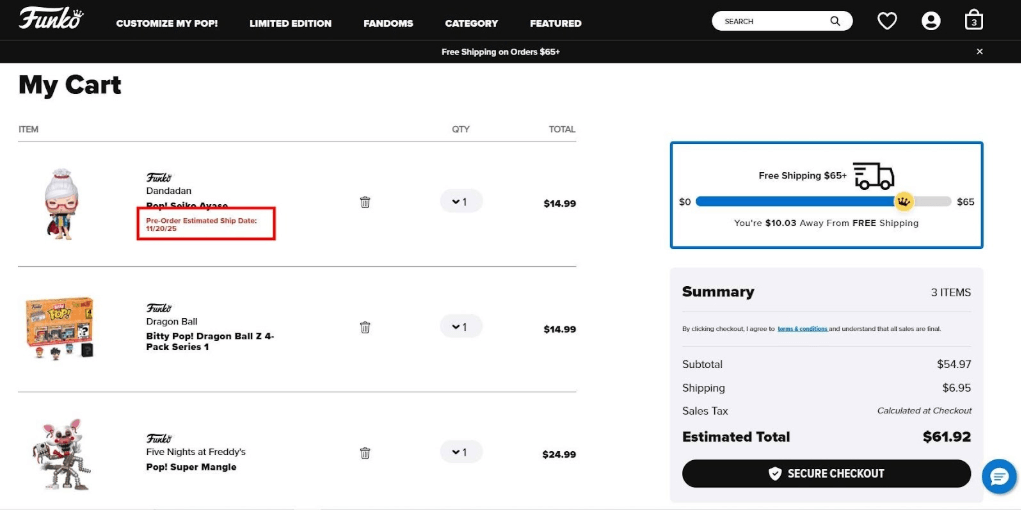This screenshot has height=510, width=1021.
Task: Click the Estimated Total $61.92 amount
Action: pos(947,437)
